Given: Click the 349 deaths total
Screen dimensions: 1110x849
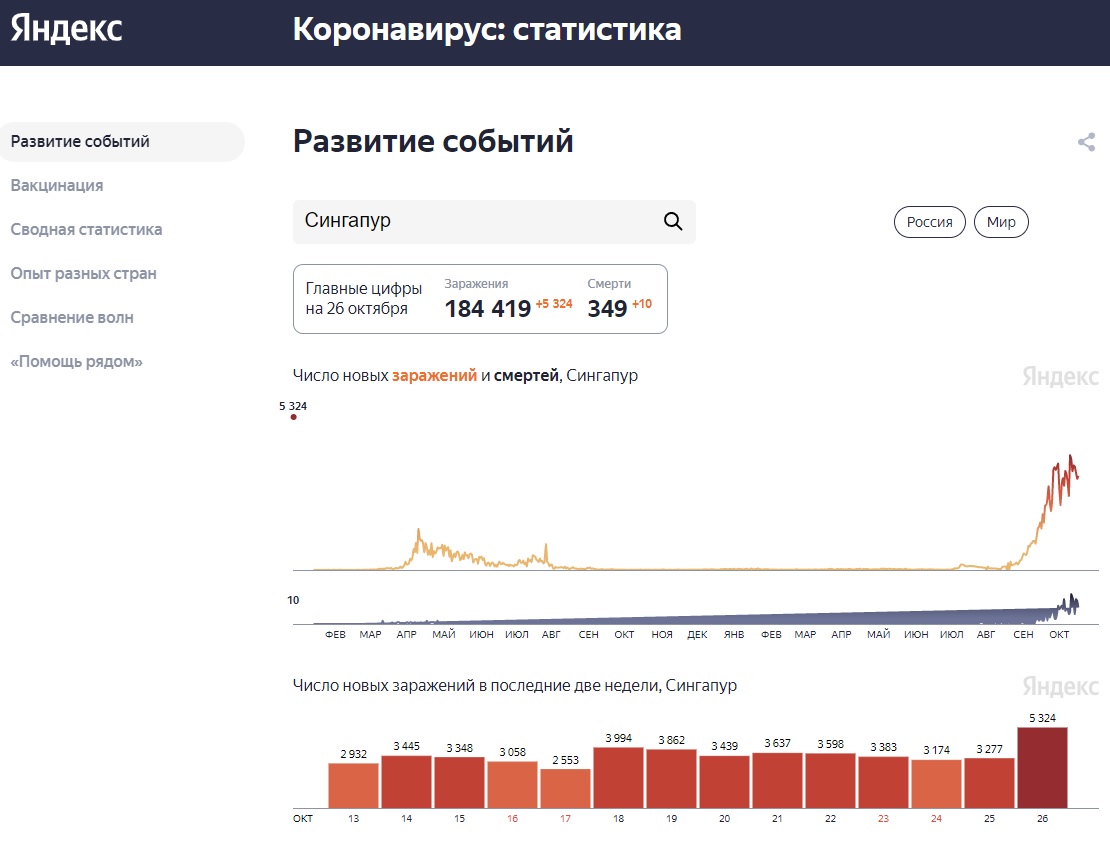Looking at the screenshot, I should [x=607, y=309].
